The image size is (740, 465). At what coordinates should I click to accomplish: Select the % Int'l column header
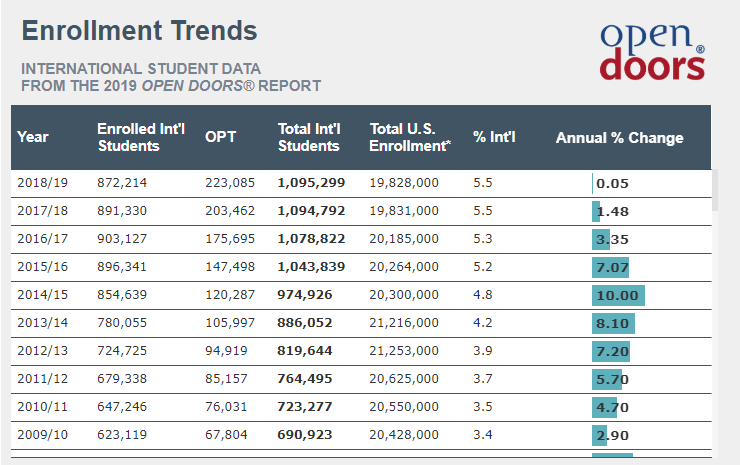494,137
